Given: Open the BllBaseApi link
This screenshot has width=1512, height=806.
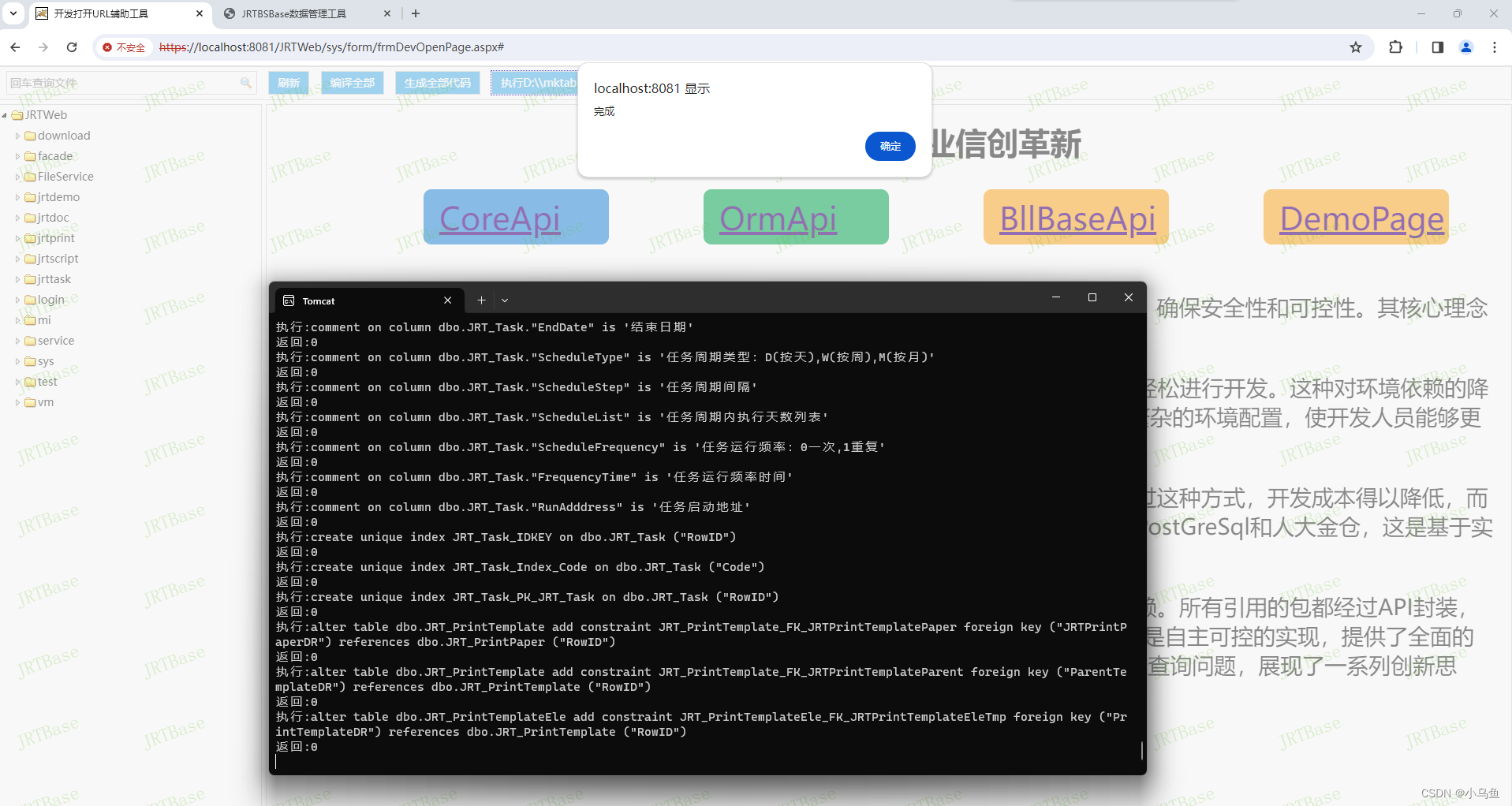Looking at the screenshot, I should coord(1077,218).
